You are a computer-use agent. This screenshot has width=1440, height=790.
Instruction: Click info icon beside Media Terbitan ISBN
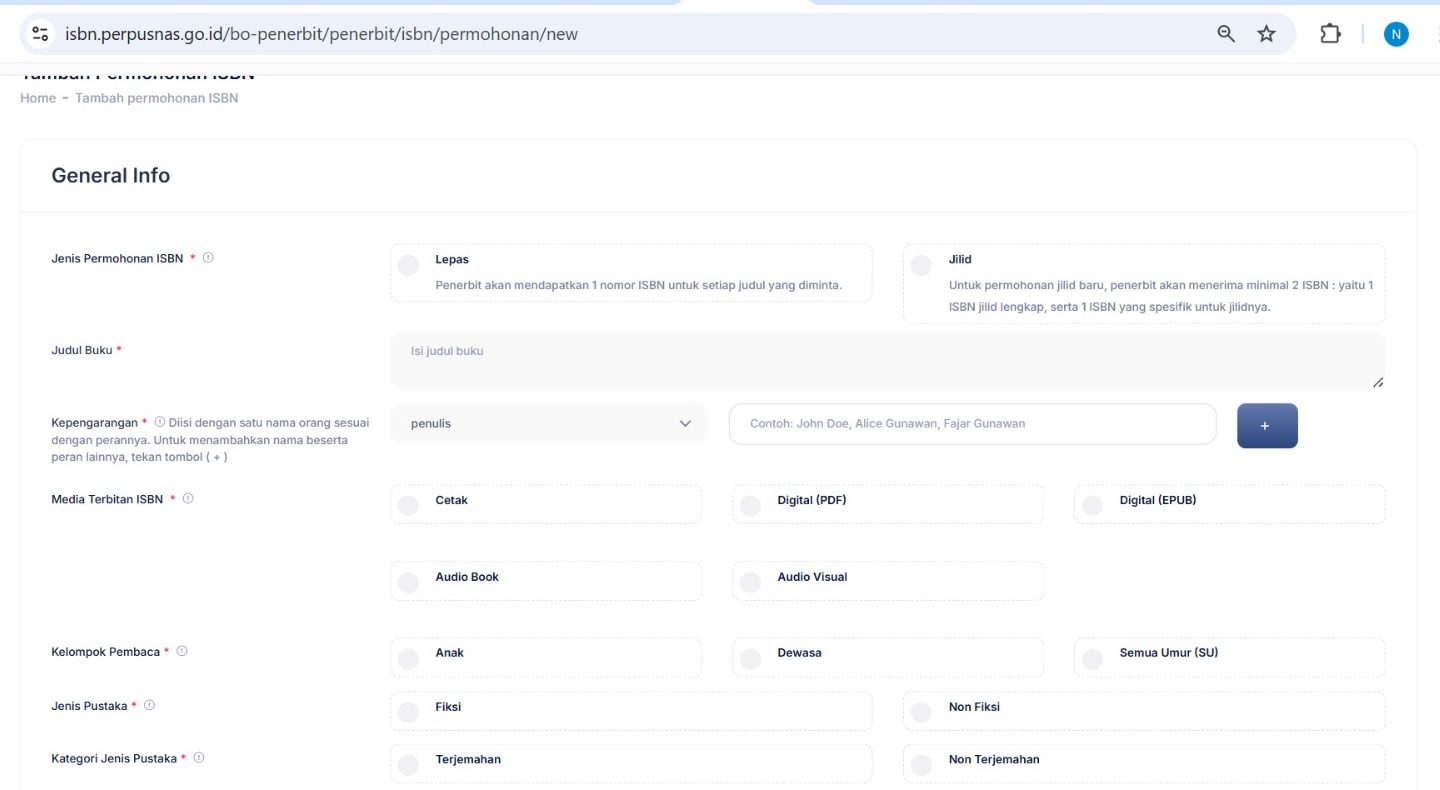pos(188,499)
